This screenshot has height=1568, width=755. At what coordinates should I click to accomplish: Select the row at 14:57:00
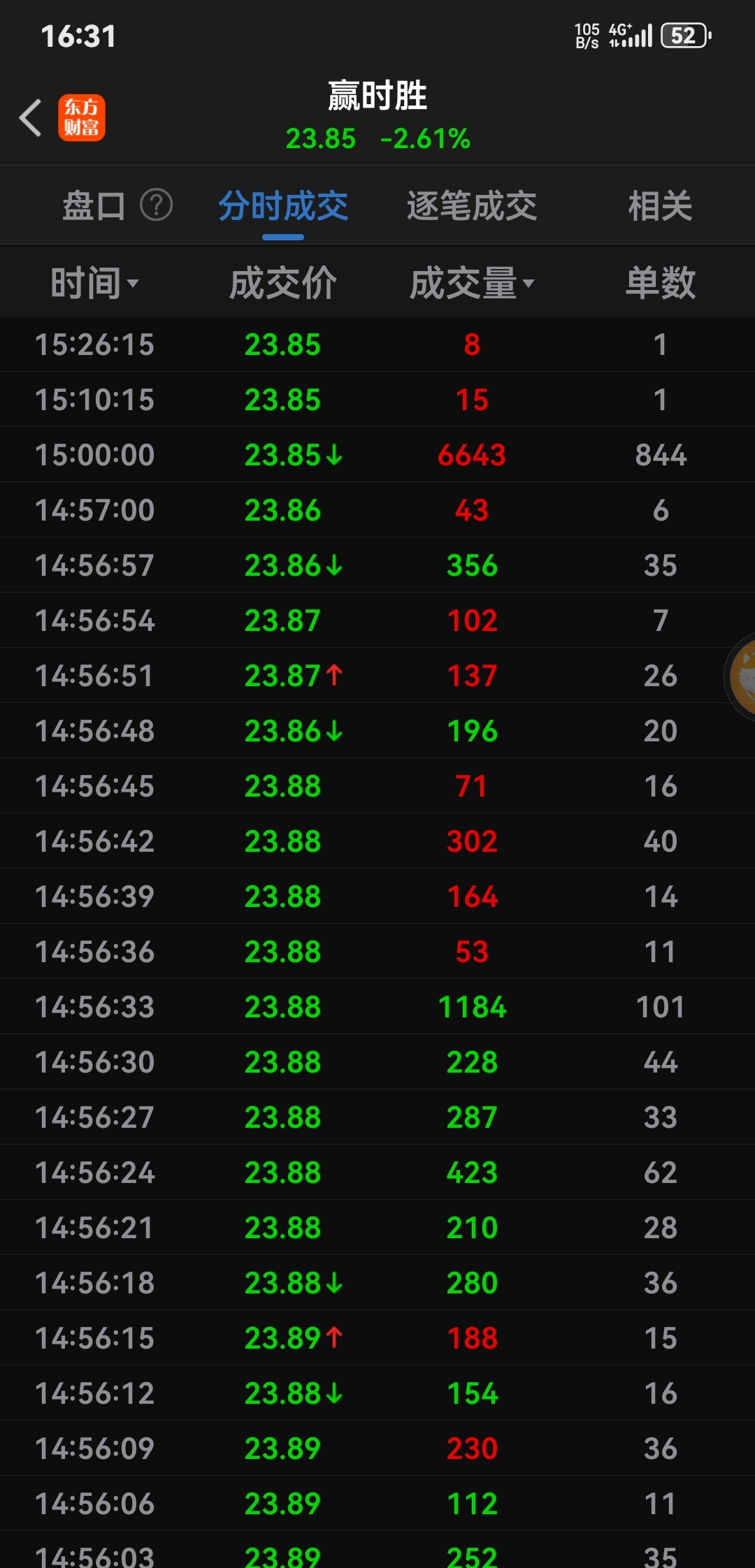tap(377, 510)
